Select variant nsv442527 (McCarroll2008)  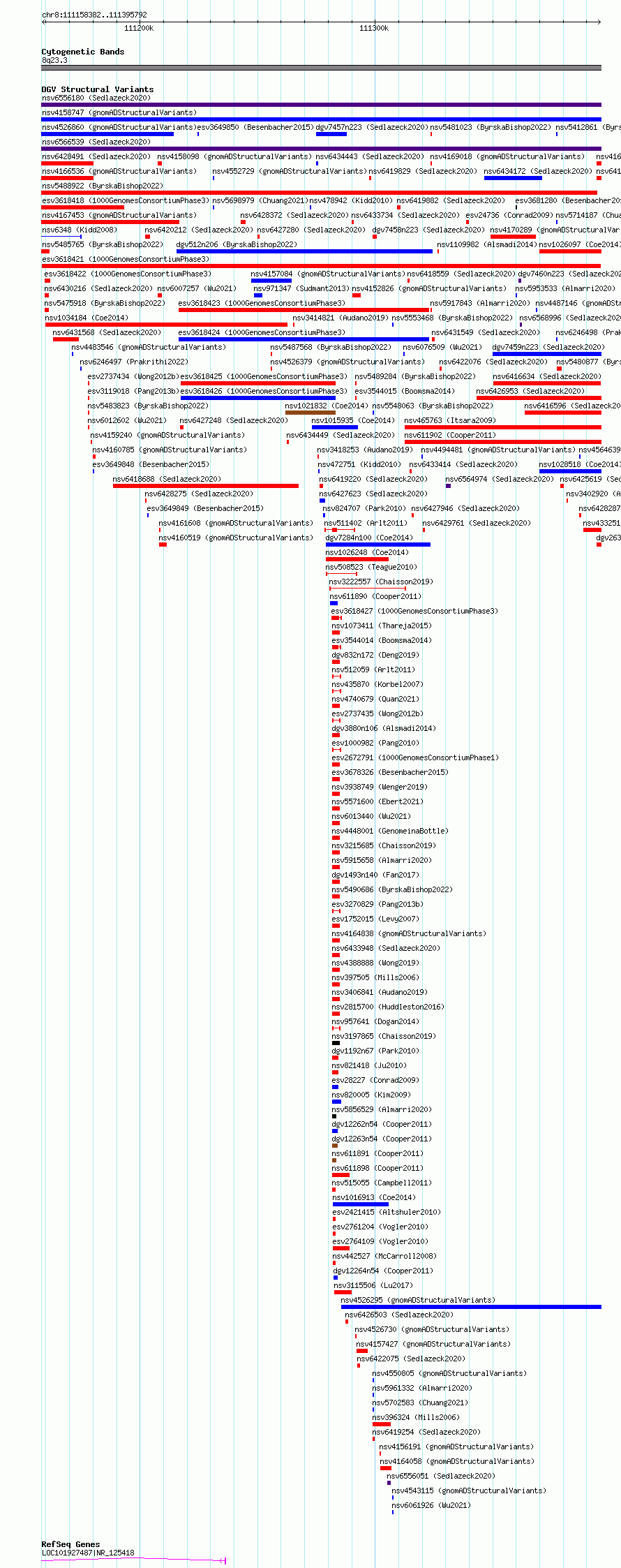point(384,1256)
